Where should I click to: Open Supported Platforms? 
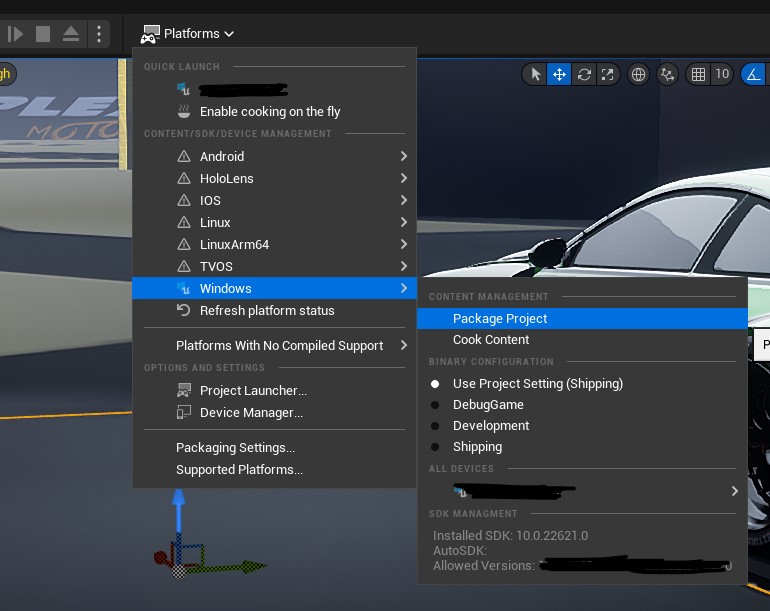(x=275, y=470)
